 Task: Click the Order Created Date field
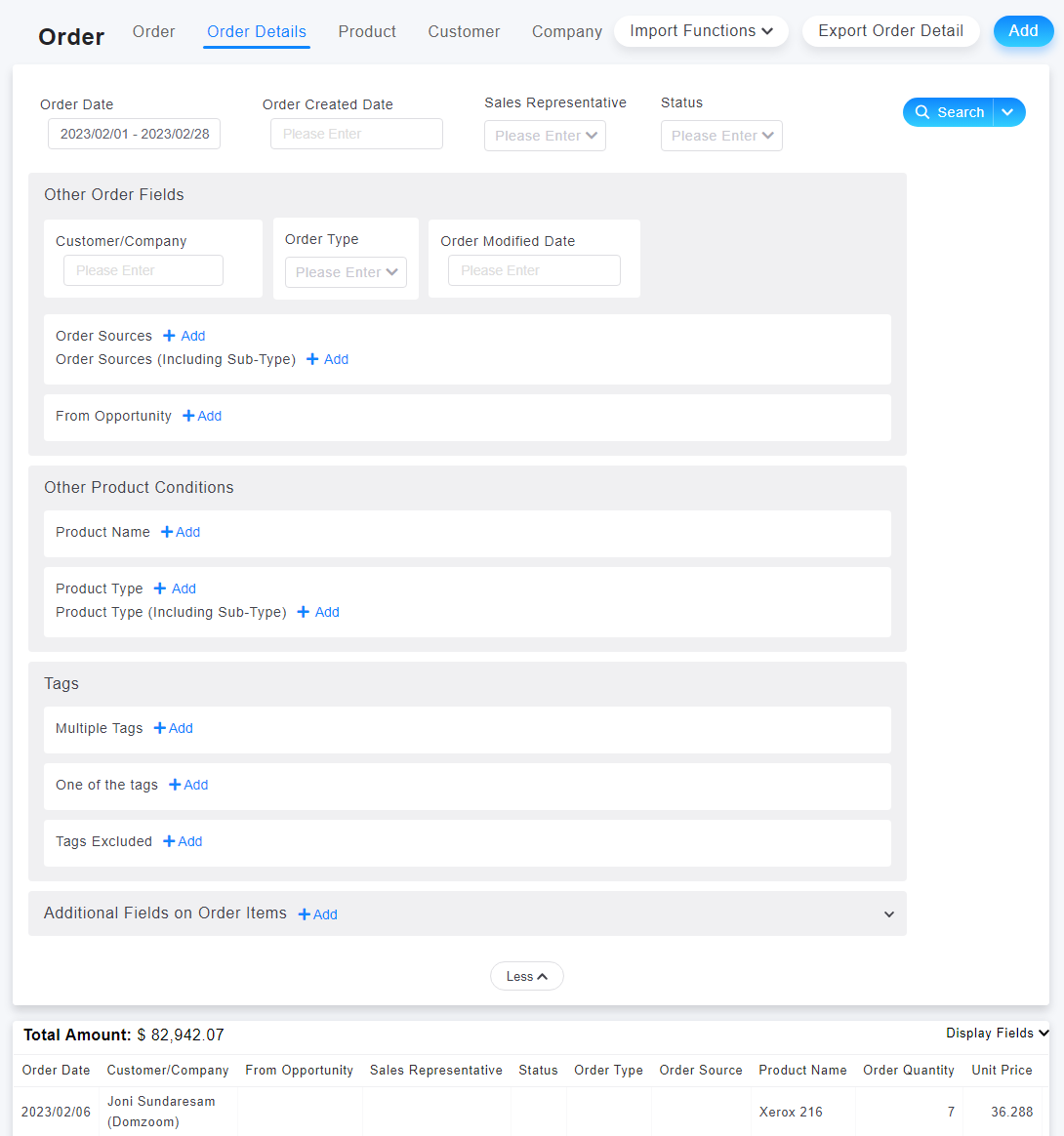(356, 134)
